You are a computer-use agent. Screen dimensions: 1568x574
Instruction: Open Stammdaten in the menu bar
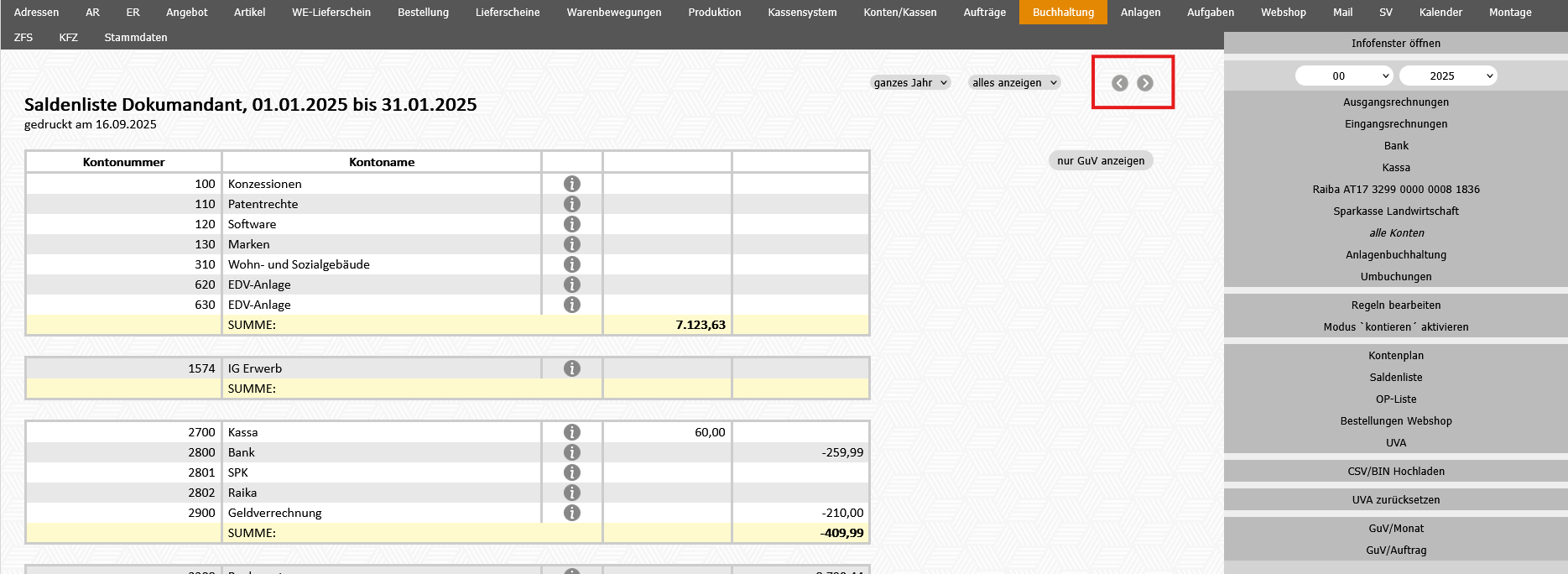136,38
